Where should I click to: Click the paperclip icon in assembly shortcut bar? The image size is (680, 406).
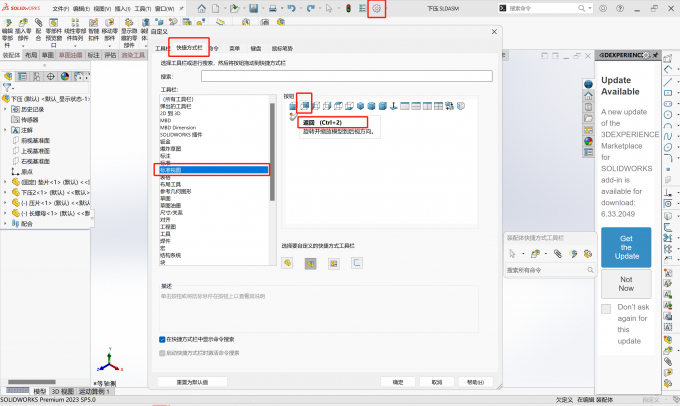(558, 254)
